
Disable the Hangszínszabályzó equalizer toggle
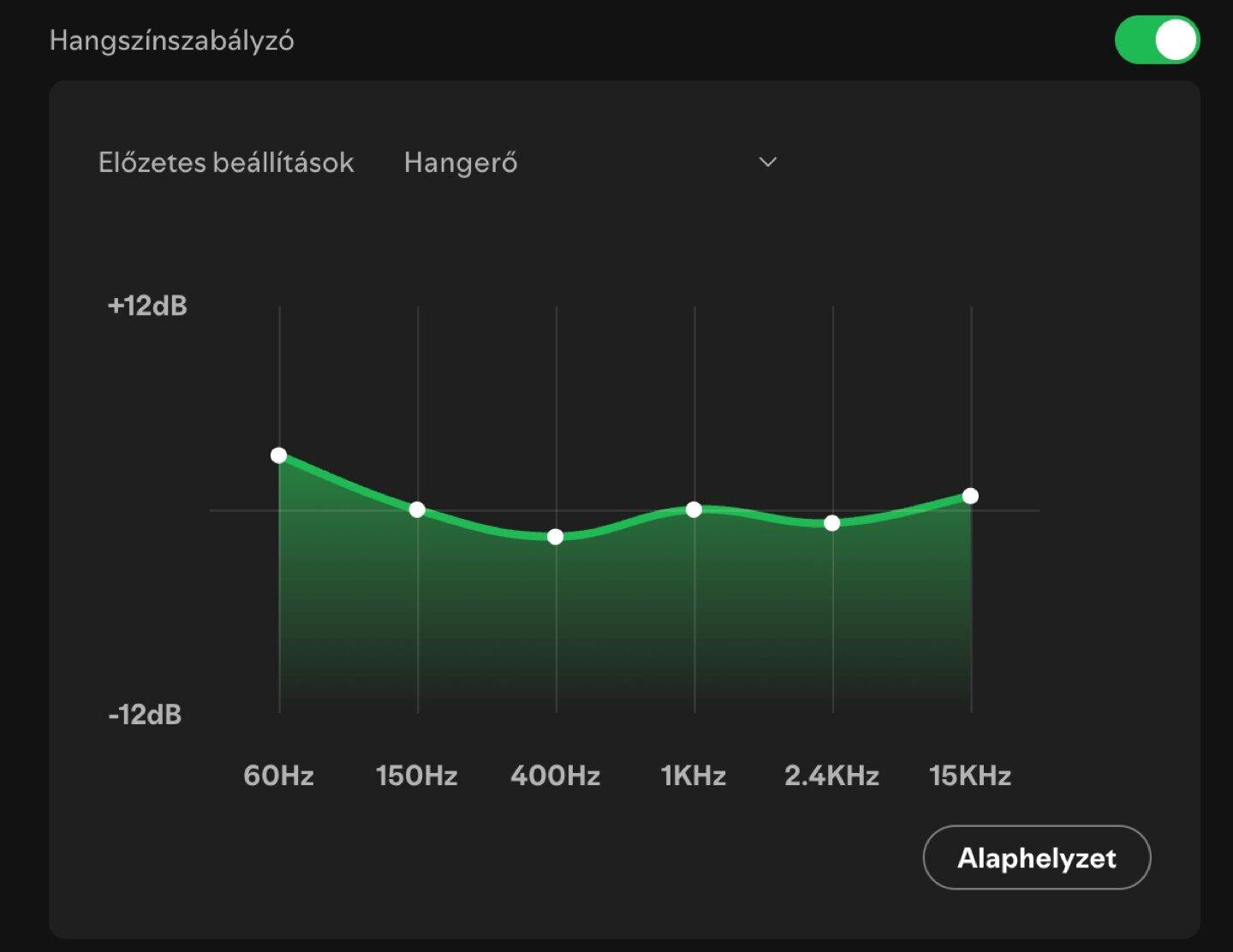(x=1157, y=40)
